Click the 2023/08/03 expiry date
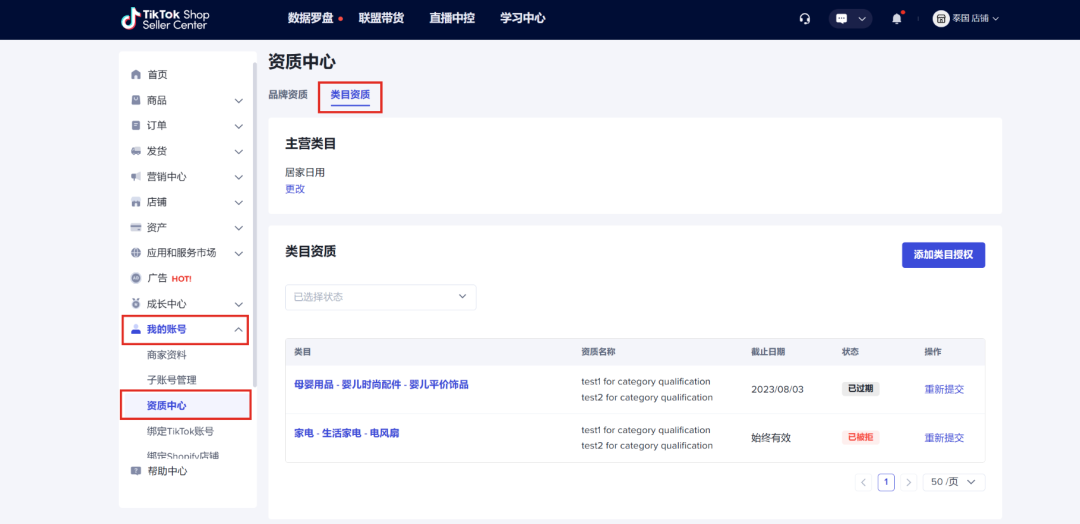The image size is (1080, 524). tap(777, 389)
